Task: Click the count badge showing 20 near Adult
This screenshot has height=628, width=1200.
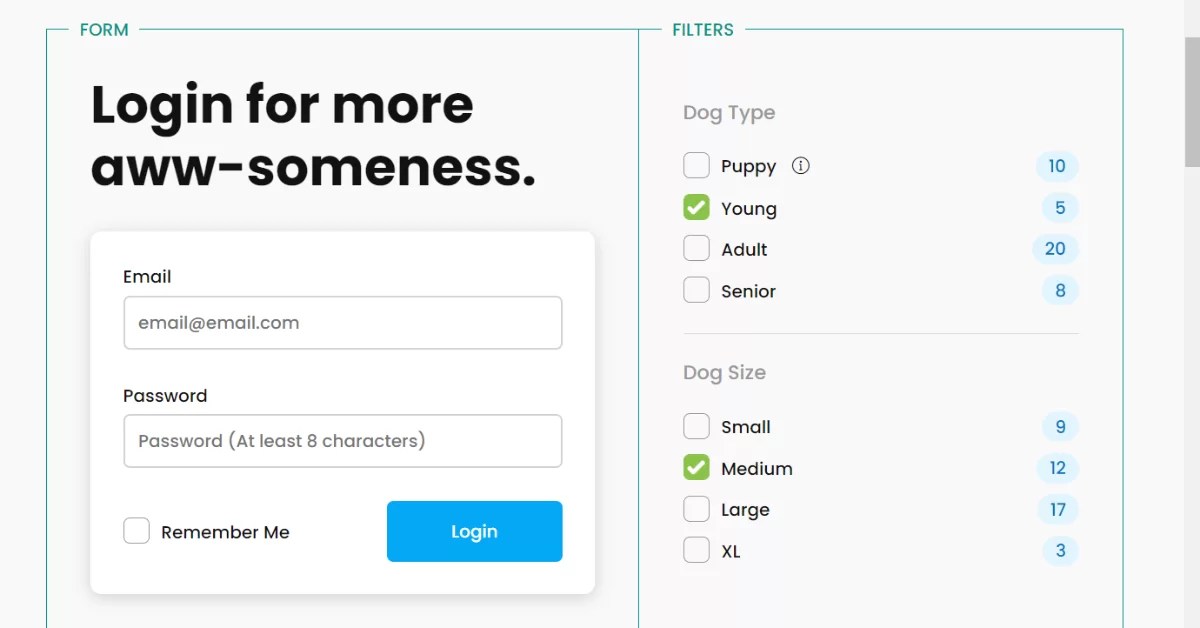Action: (1056, 248)
